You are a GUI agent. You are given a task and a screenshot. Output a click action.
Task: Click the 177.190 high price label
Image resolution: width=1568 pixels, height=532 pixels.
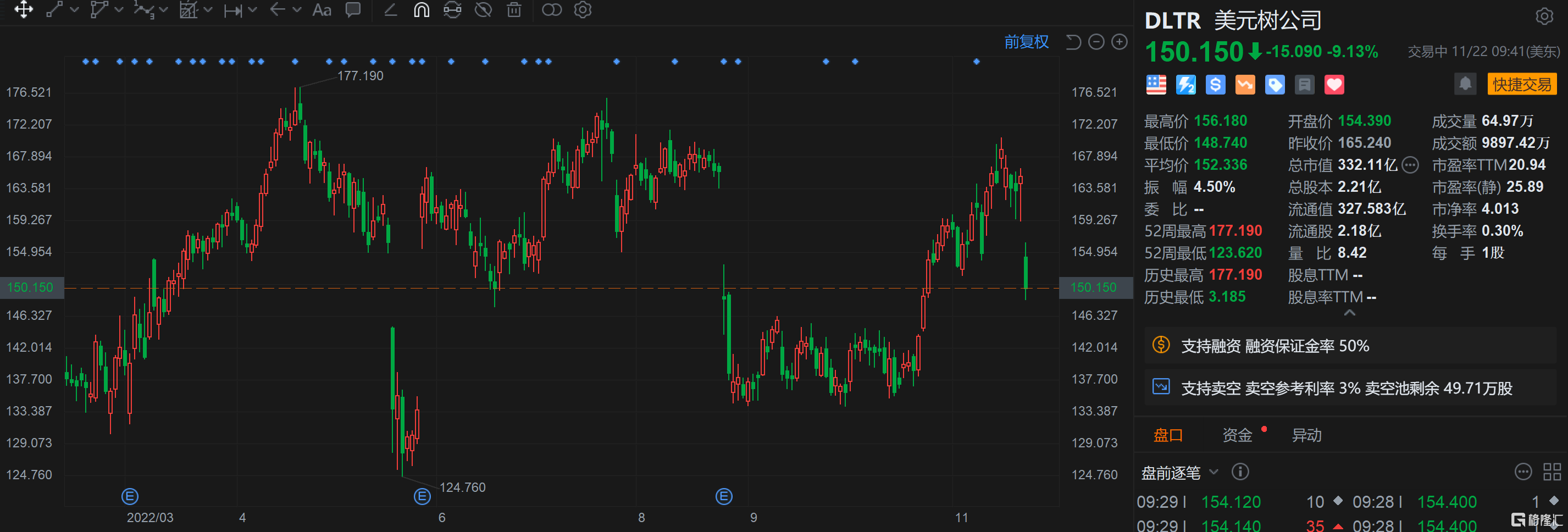click(361, 76)
